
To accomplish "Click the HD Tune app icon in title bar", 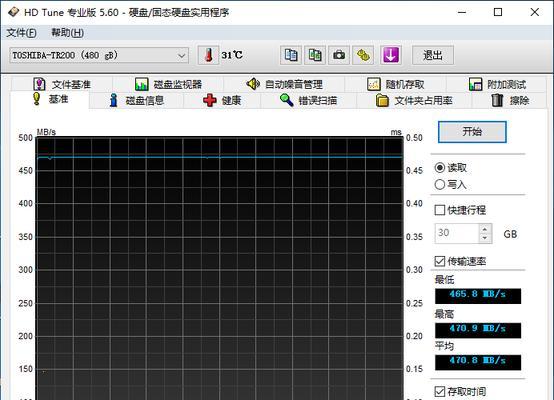I will pyautogui.click(x=13, y=12).
